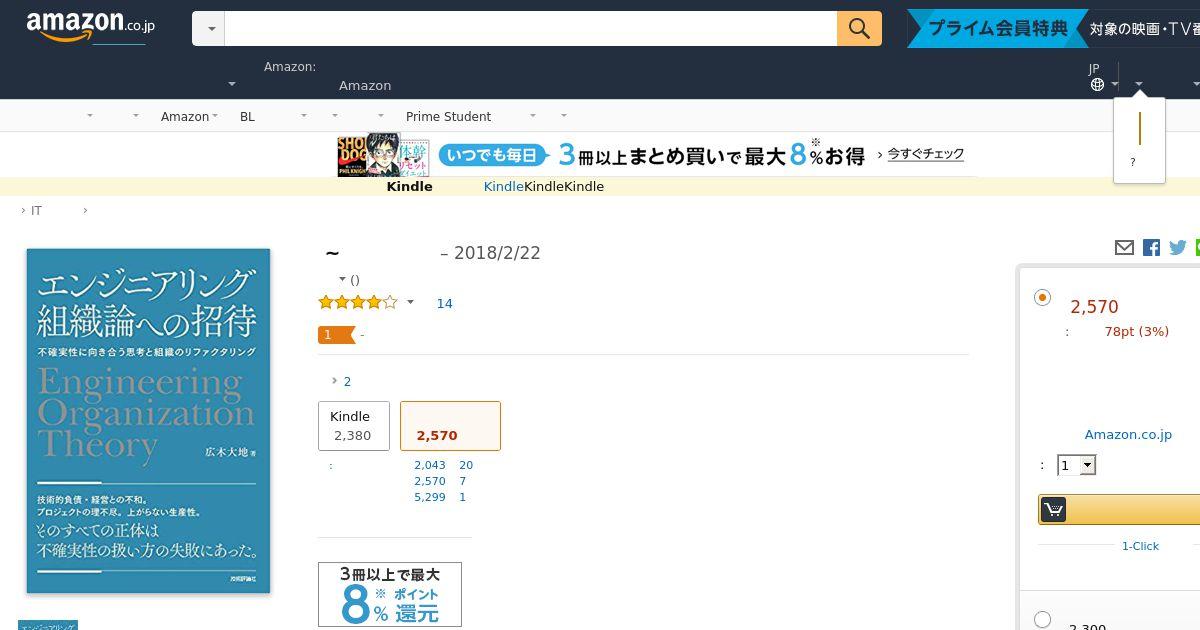
Task: Click the IT breadcrumb link
Action: tap(37, 211)
